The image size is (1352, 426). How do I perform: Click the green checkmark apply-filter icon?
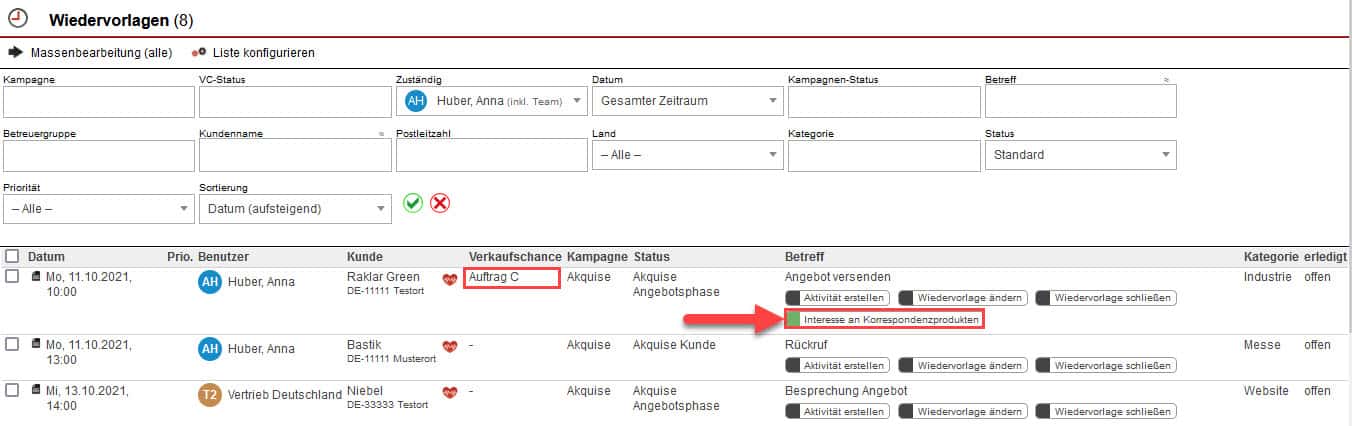pos(413,203)
